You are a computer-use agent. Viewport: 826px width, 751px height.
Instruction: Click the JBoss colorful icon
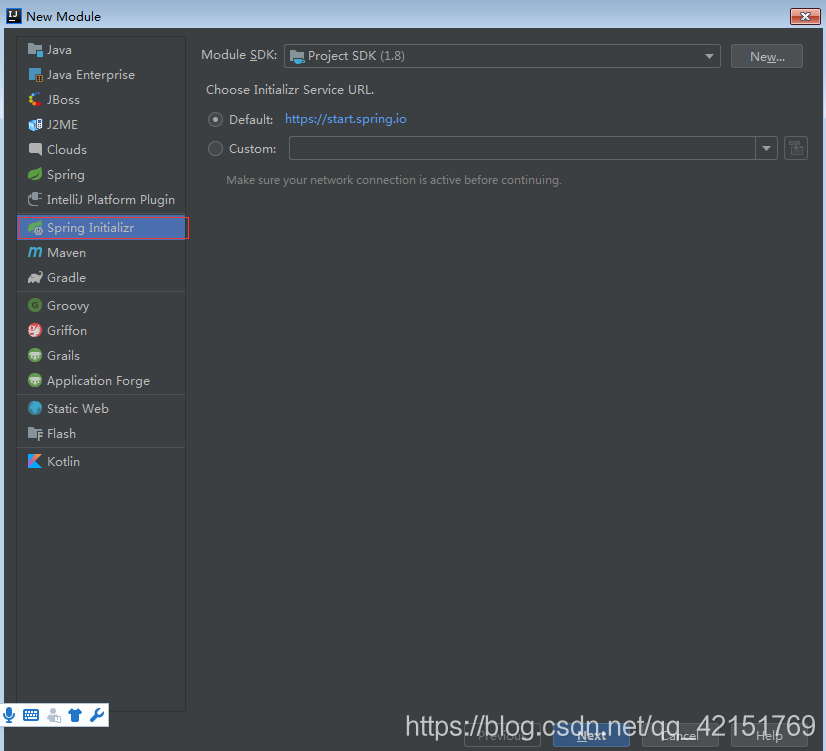tap(35, 100)
